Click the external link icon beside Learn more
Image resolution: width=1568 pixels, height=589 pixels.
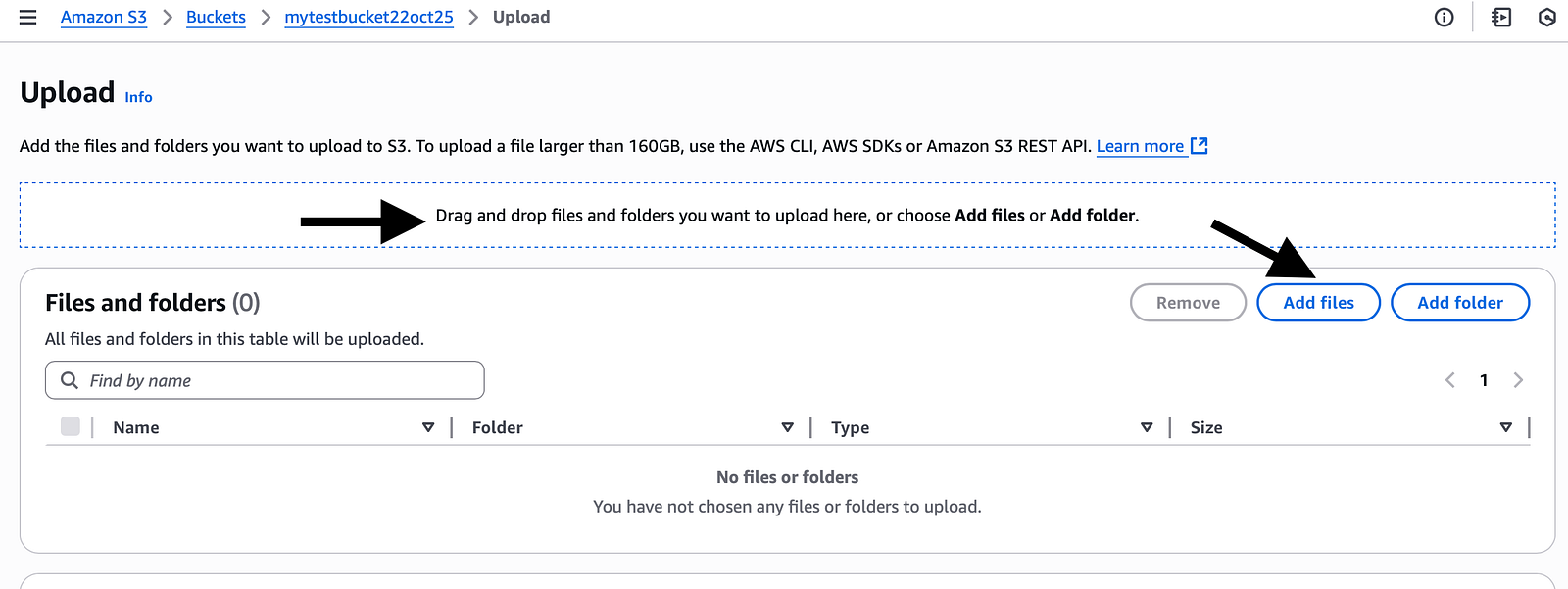click(x=1199, y=146)
